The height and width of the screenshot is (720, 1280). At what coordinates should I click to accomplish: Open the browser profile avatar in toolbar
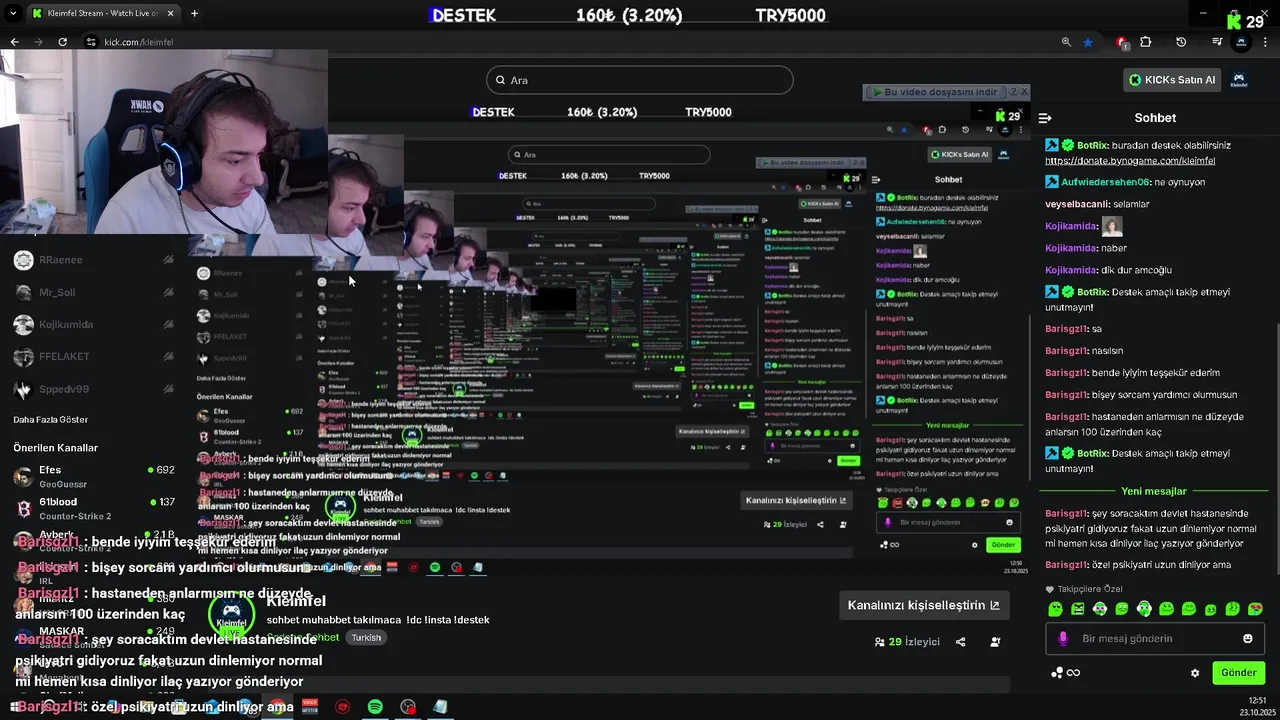pos(1241,42)
